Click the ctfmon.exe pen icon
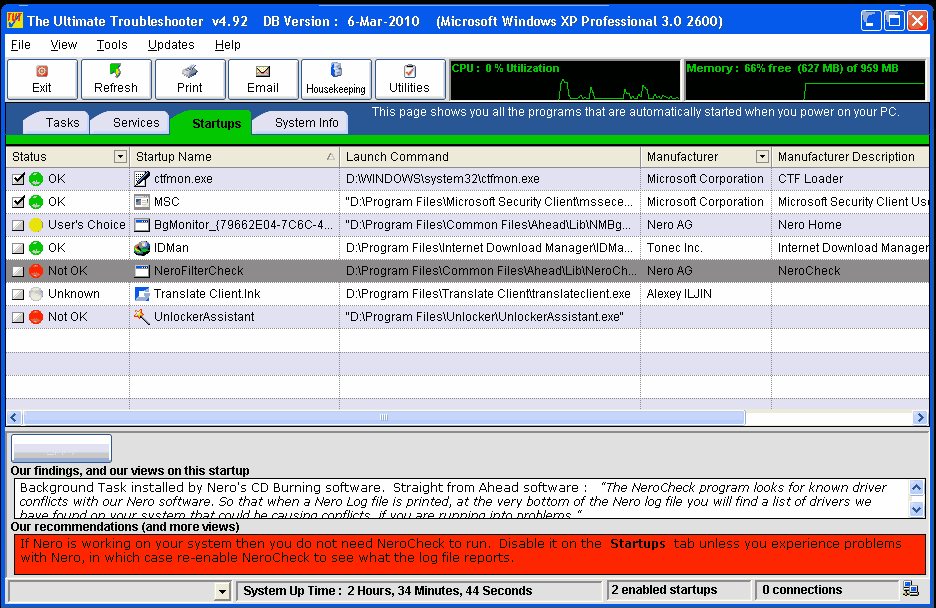This screenshot has height=608, width=936. 141,179
